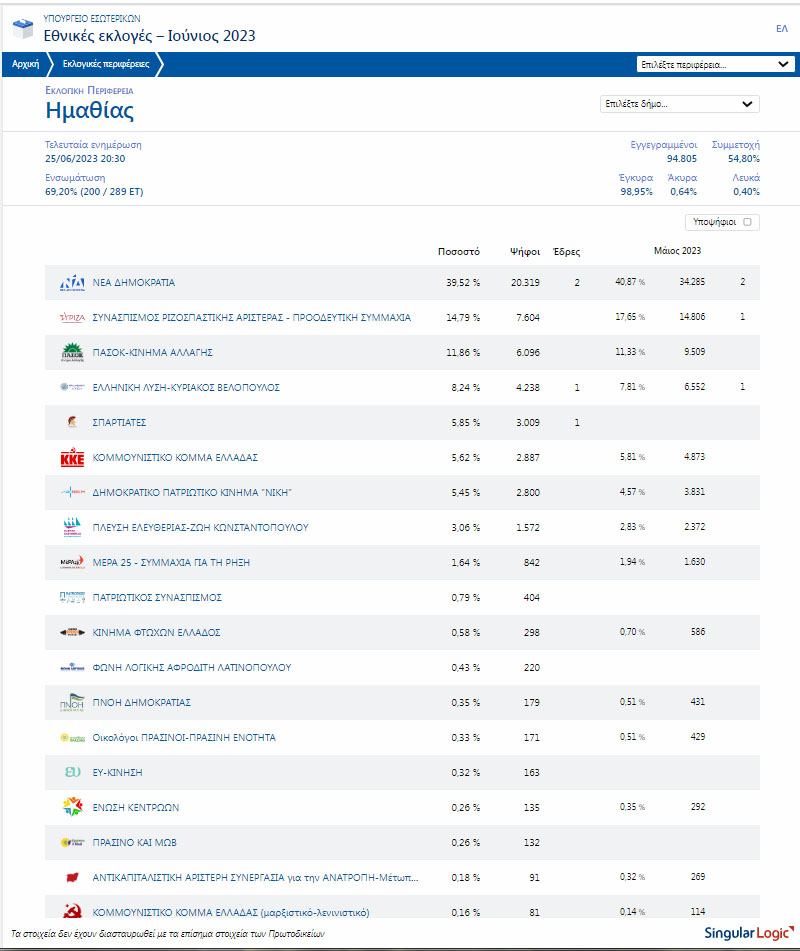Expand the Επιλέξτε δήμο dropdown
Screen dimensions: 800x951
click(679, 104)
